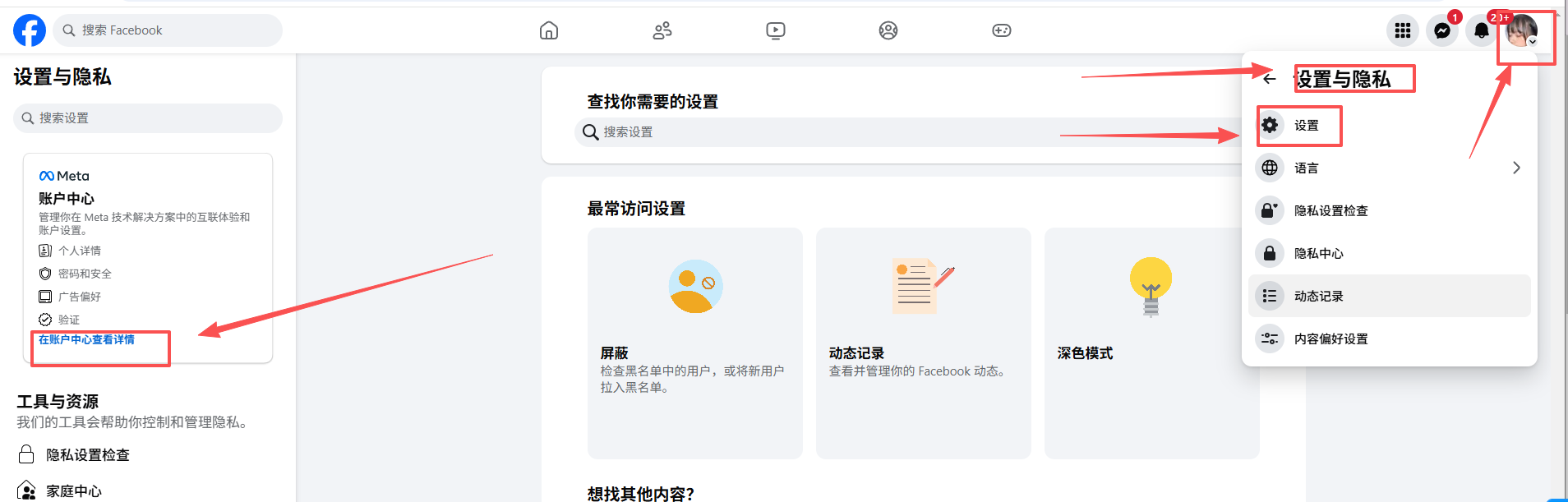
Task: Open the apps grid menu icon
Action: (x=1403, y=30)
